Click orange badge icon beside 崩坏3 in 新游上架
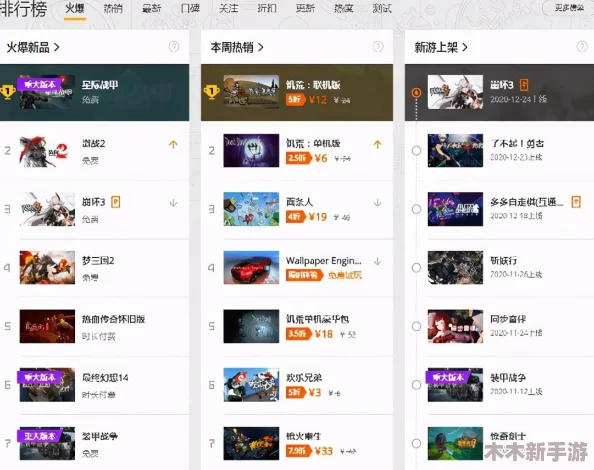The image size is (594, 470). click(x=524, y=85)
